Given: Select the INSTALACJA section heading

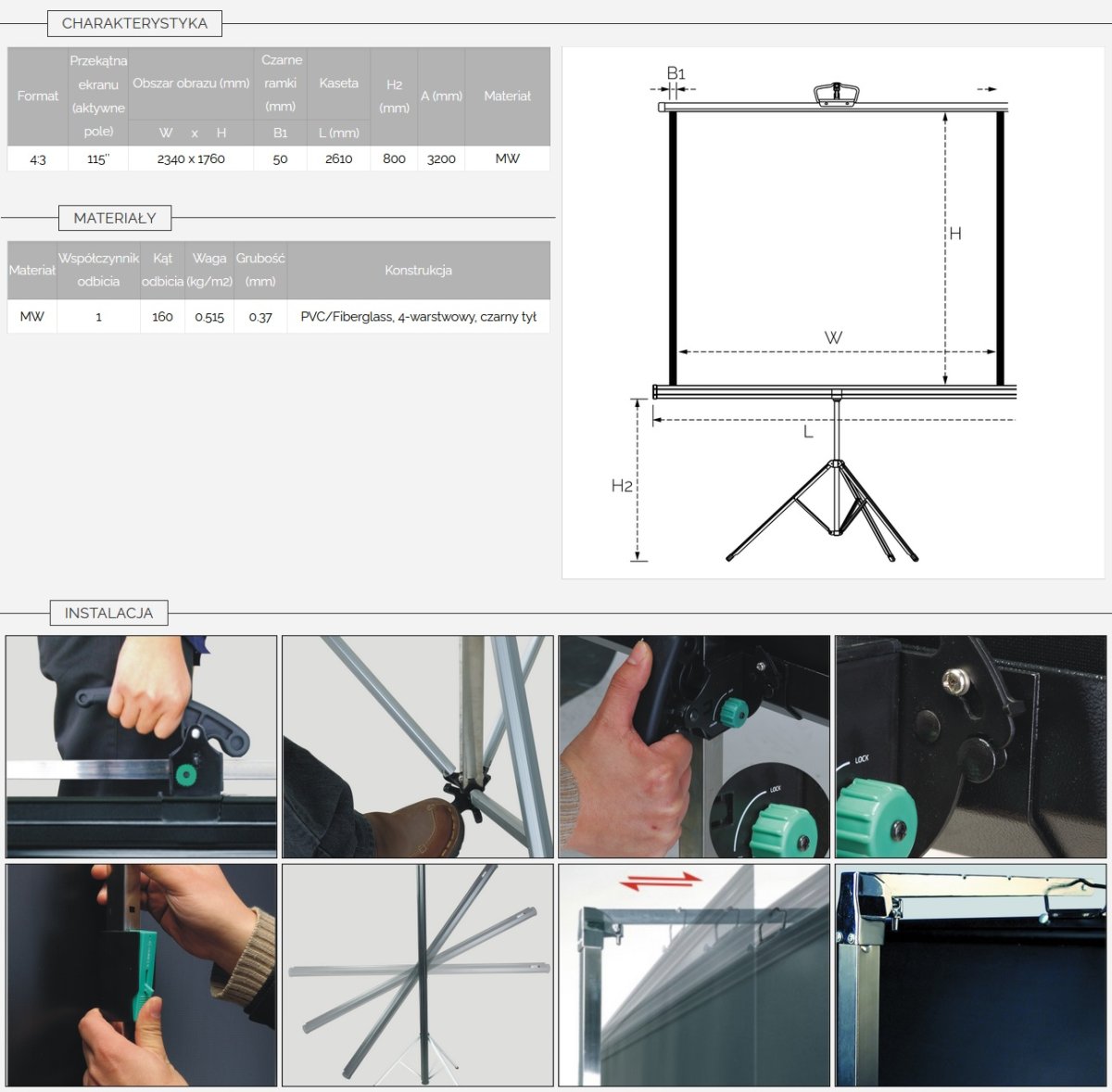Looking at the screenshot, I should pos(108,613).
